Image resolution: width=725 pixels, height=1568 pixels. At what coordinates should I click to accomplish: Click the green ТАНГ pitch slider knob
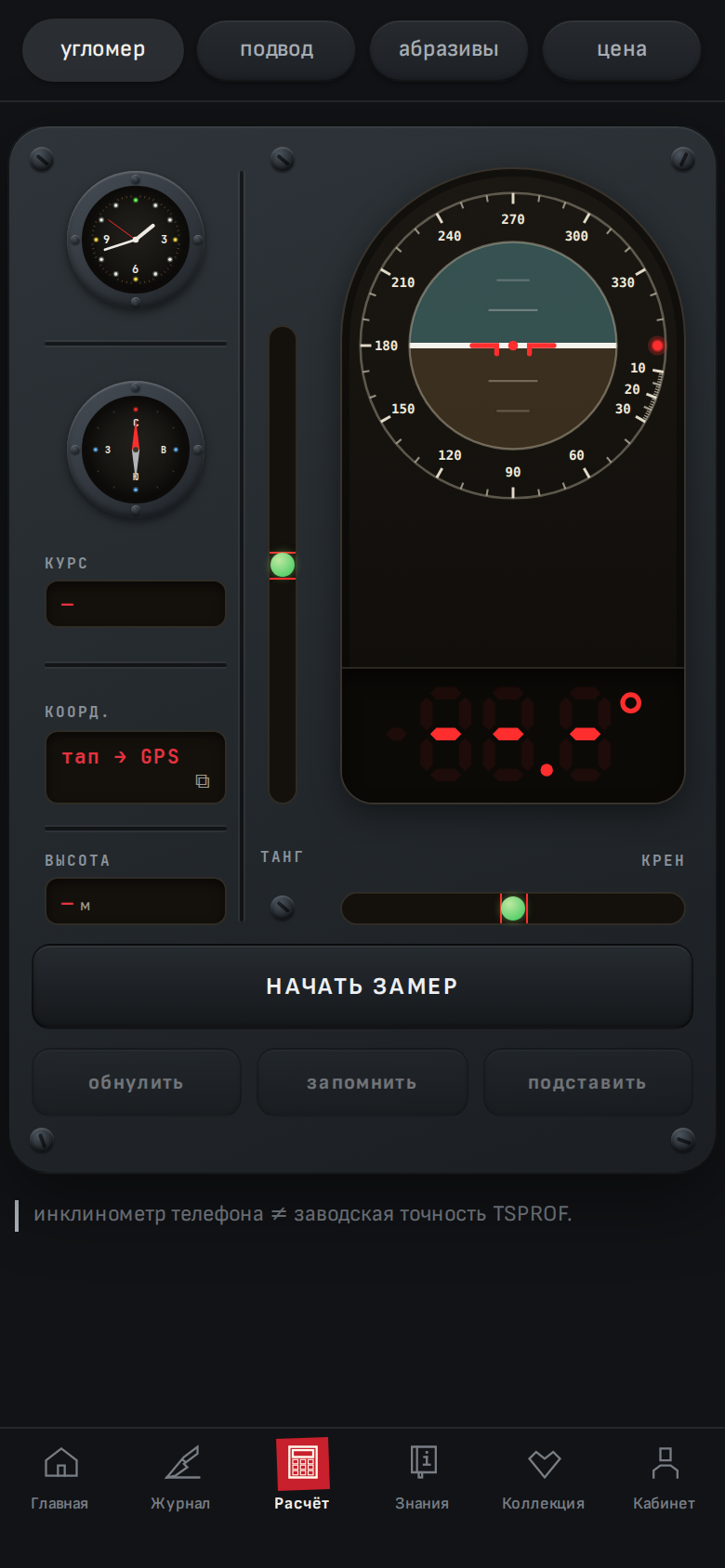(283, 565)
